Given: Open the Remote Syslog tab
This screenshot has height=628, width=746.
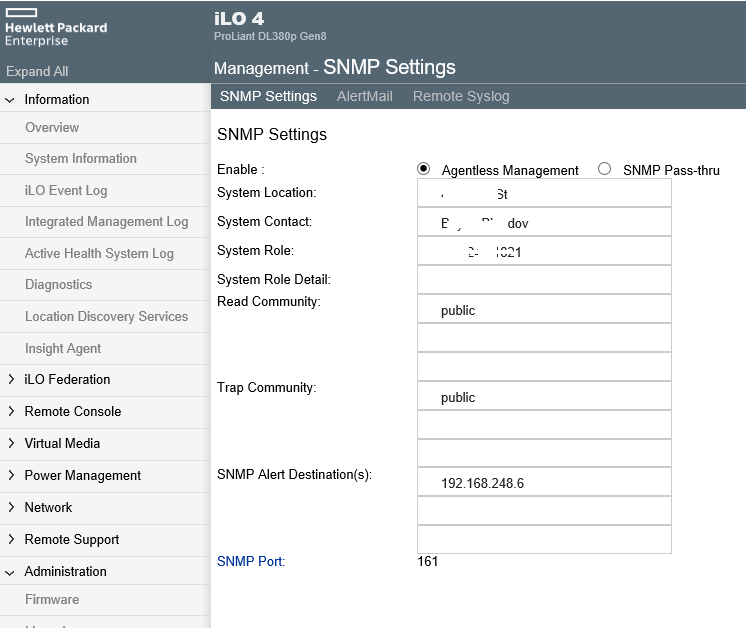Looking at the screenshot, I should click(461, 96).
